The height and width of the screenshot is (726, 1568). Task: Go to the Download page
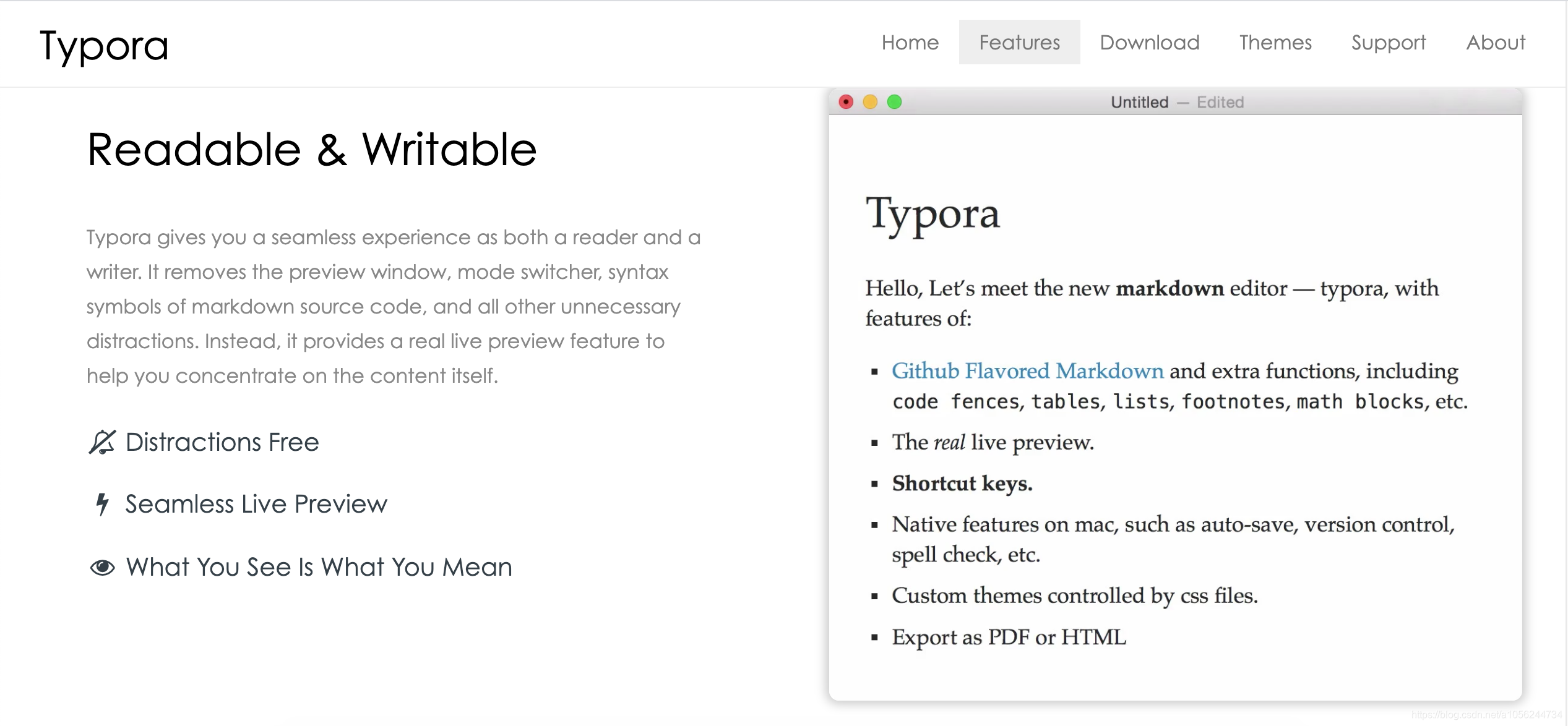[x=1150, y=42]
